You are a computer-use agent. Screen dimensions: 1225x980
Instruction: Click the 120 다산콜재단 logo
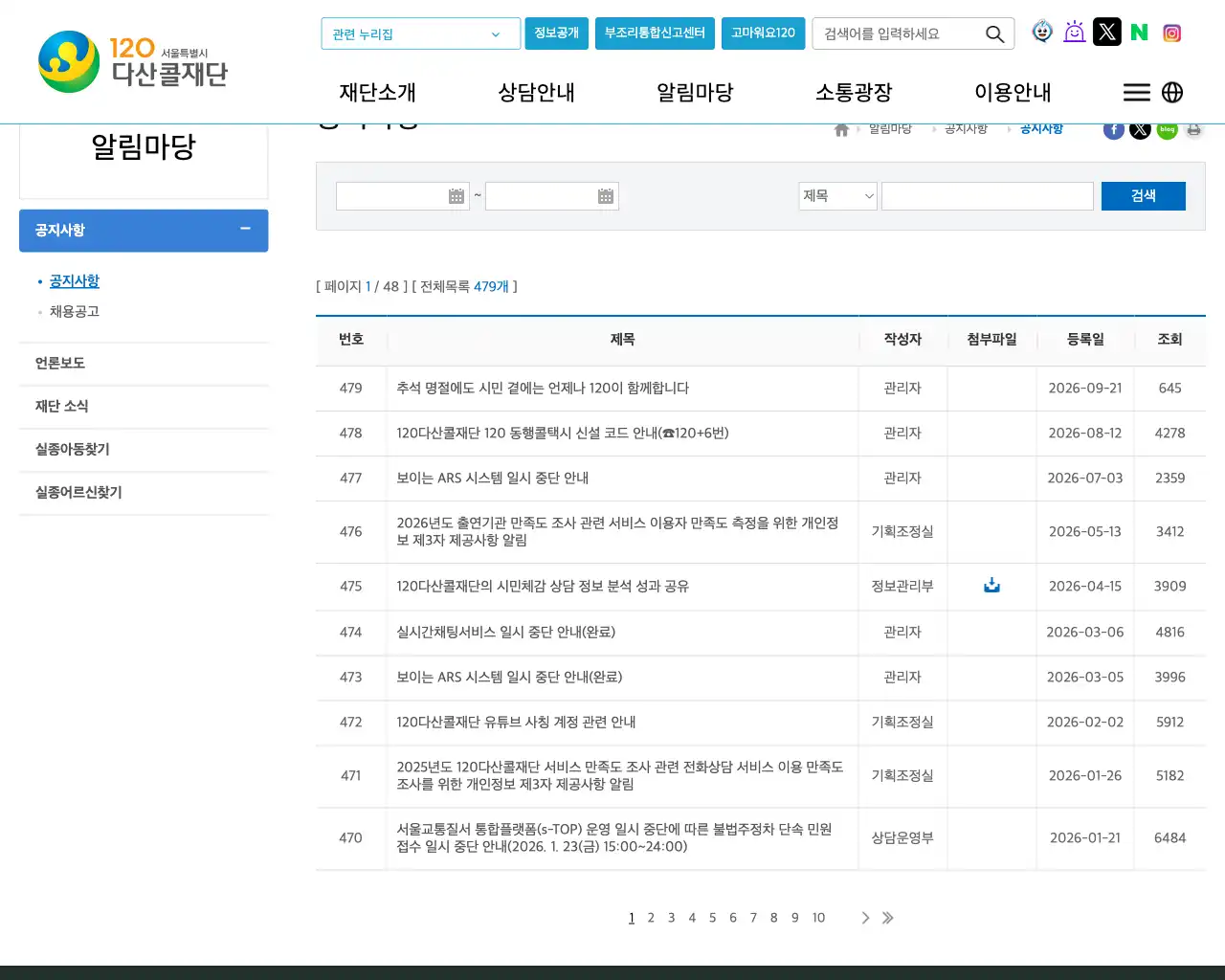click(x=133, y=62)
